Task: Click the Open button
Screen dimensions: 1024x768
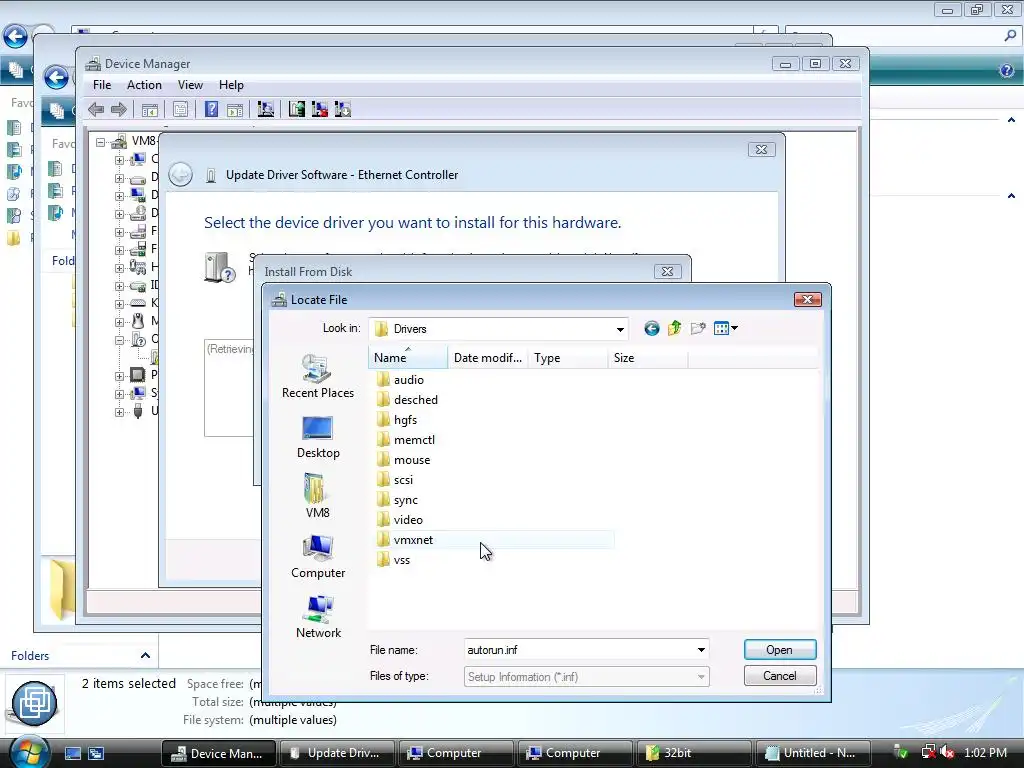Action: (780, 650)
